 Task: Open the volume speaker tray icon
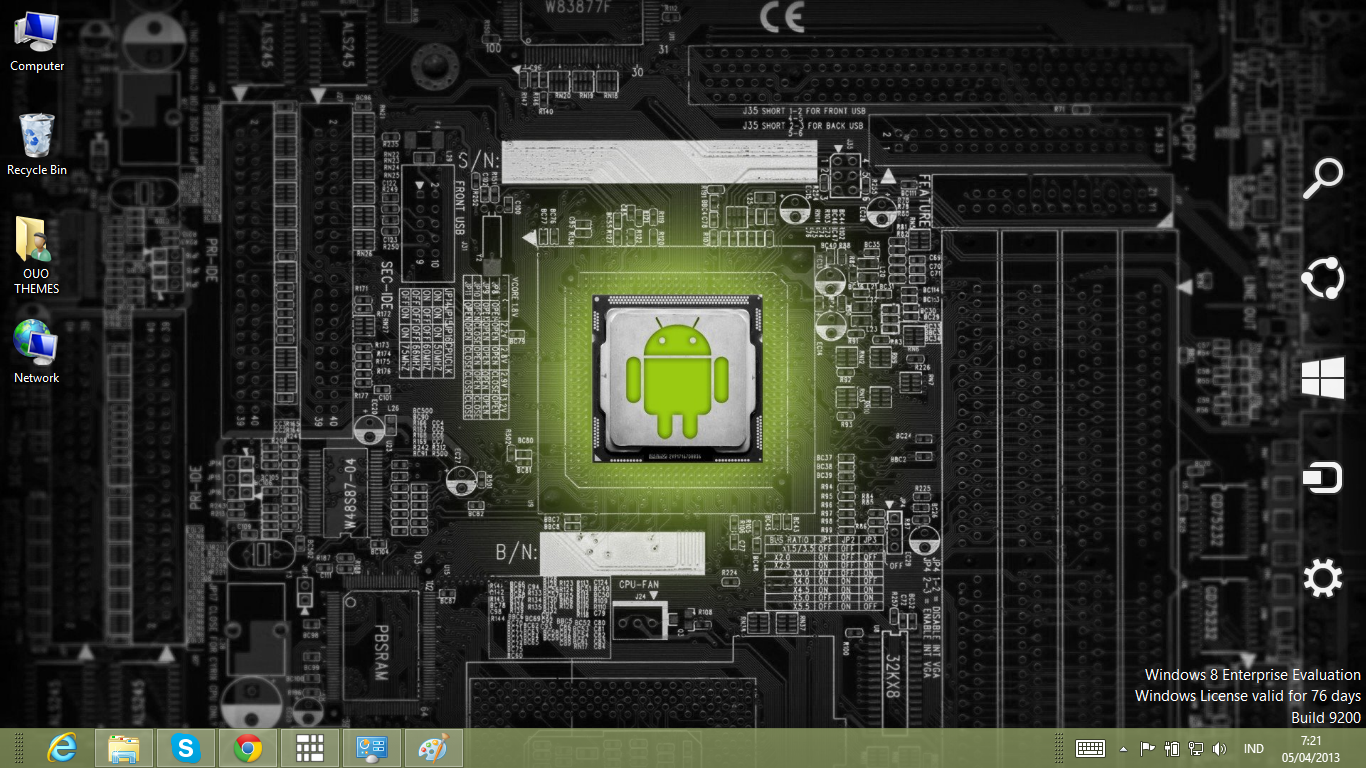click(x=1219, y=748)
